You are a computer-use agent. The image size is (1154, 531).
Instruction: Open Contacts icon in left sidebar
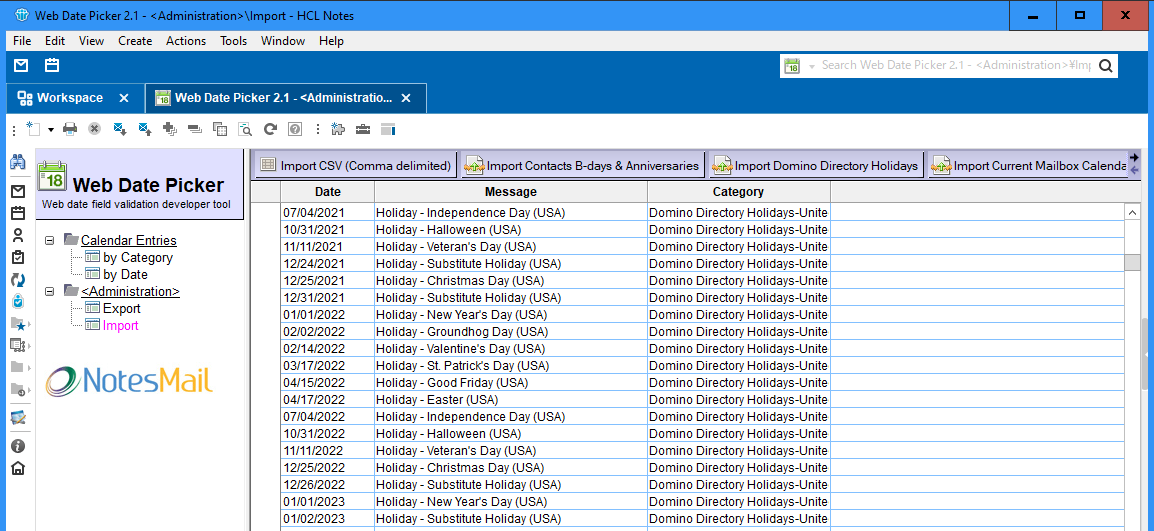click(17, 235)
